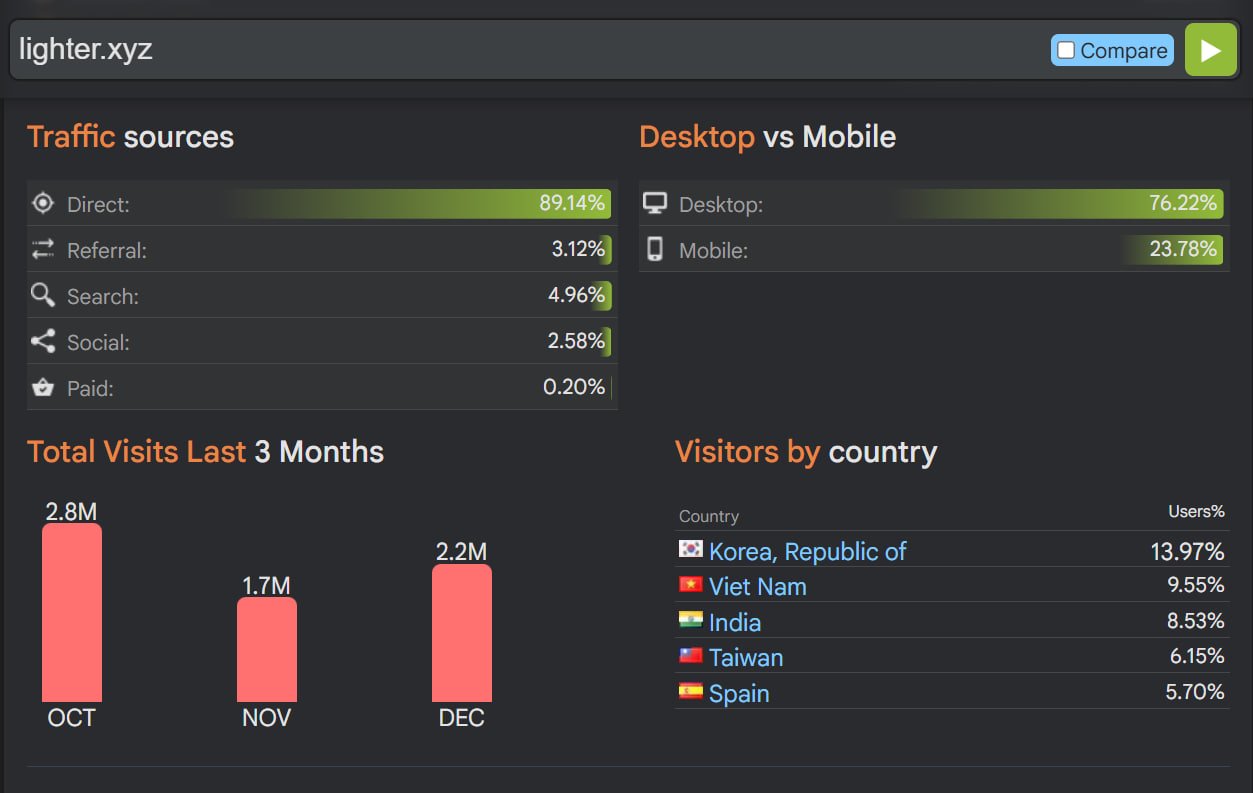Click the South Korea flag icon
This screenshot has height=793, width=1253.
point(690,549)
